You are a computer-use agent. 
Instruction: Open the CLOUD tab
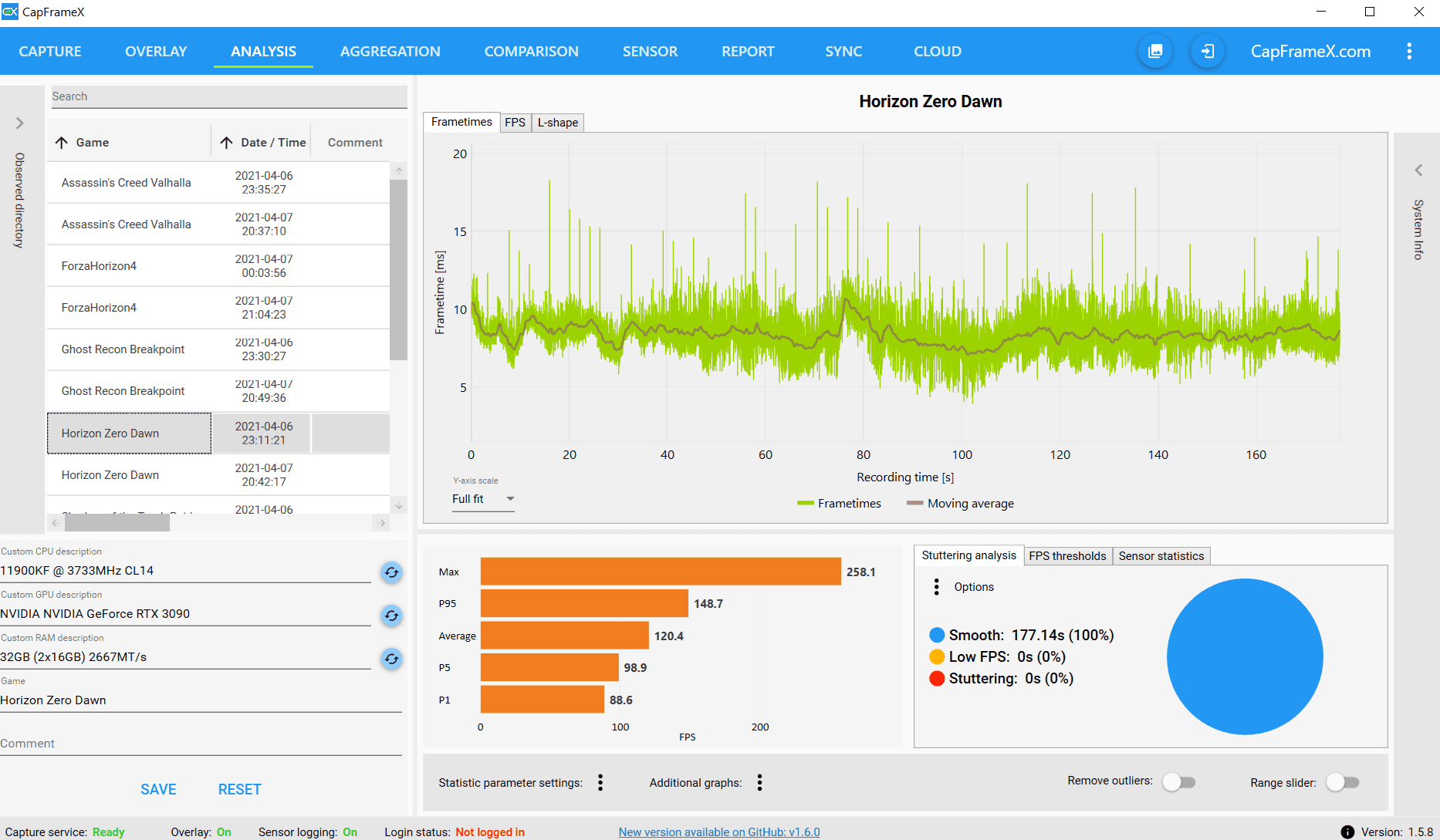click(x=938, y=52)
